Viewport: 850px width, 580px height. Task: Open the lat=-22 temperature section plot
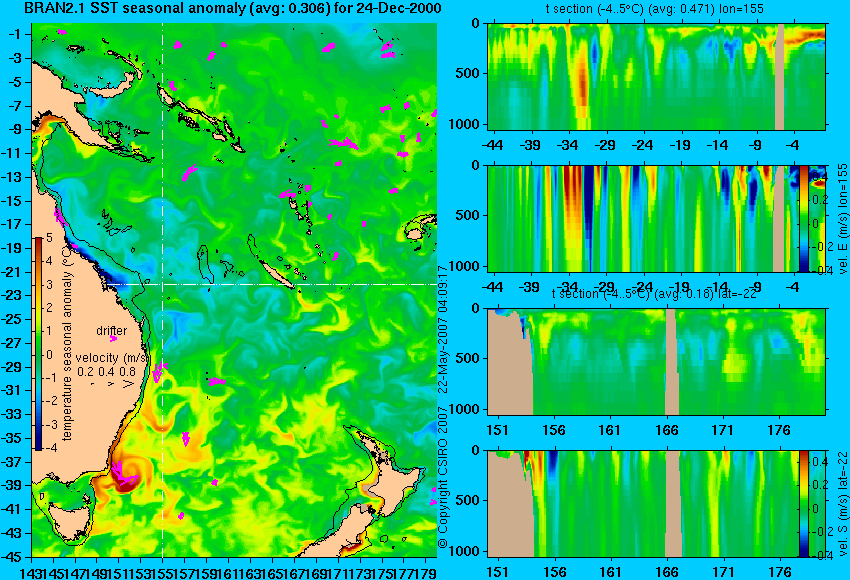[x=656, y=362]
